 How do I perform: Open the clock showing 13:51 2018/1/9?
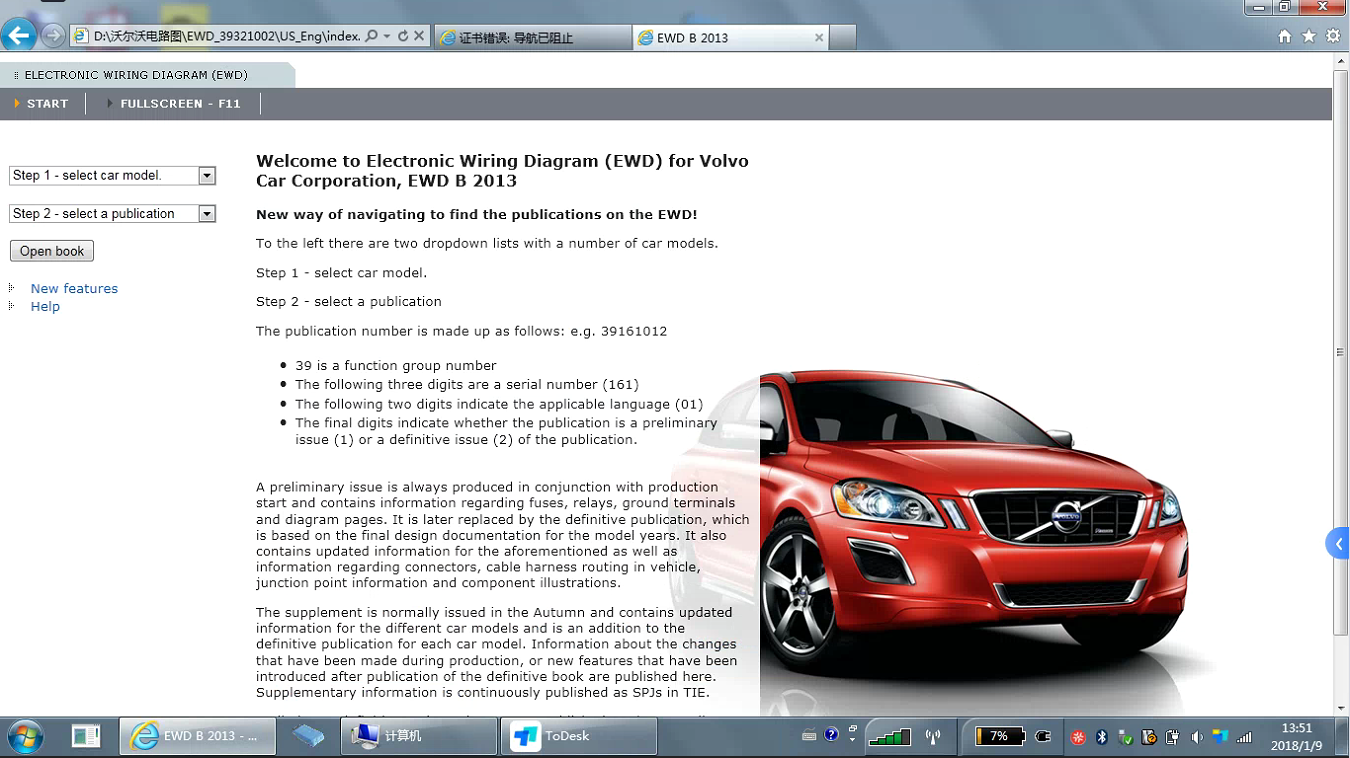[1296, 737]
